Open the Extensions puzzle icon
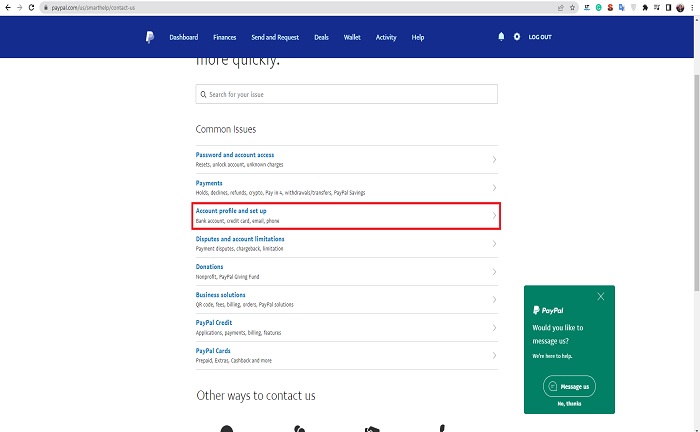 point(645,8)
